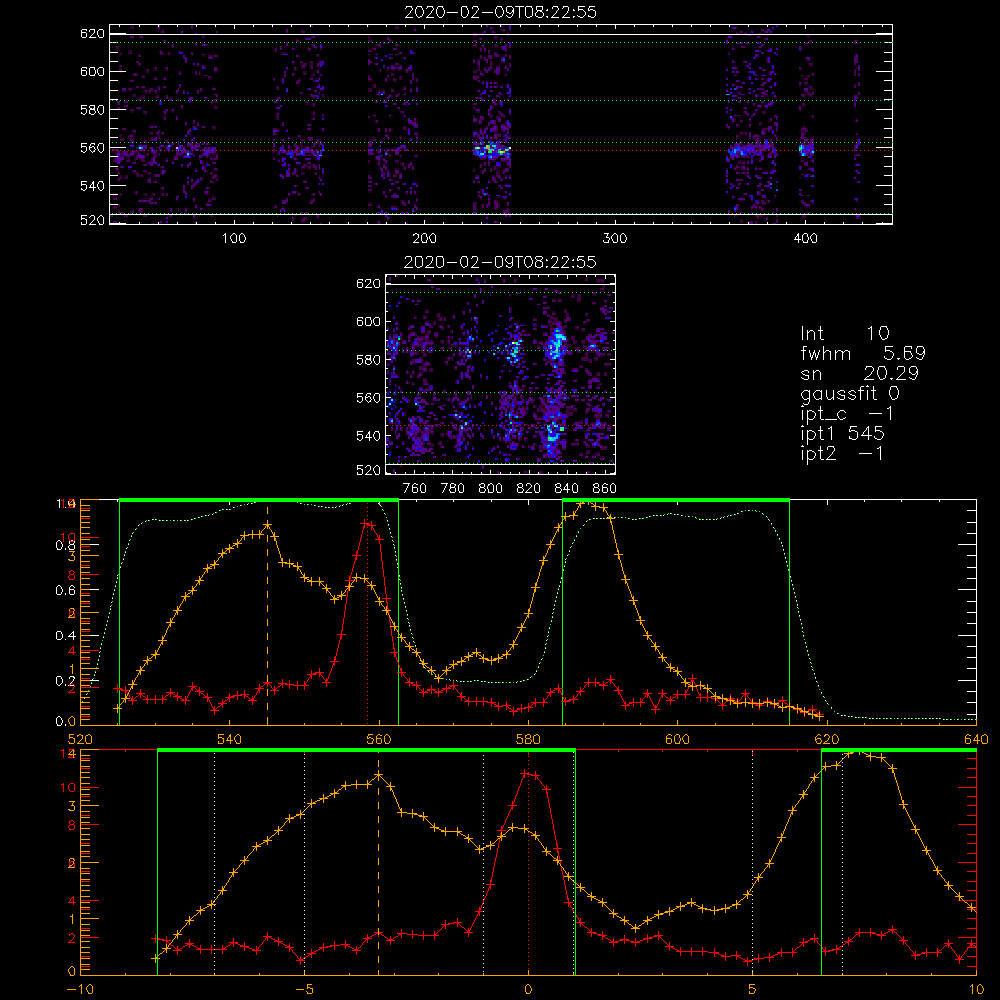Viewport: 1000px width, 1000px height.
Task: Click x-axis label 580 of third plot
Action: click(x=528, y=739)
